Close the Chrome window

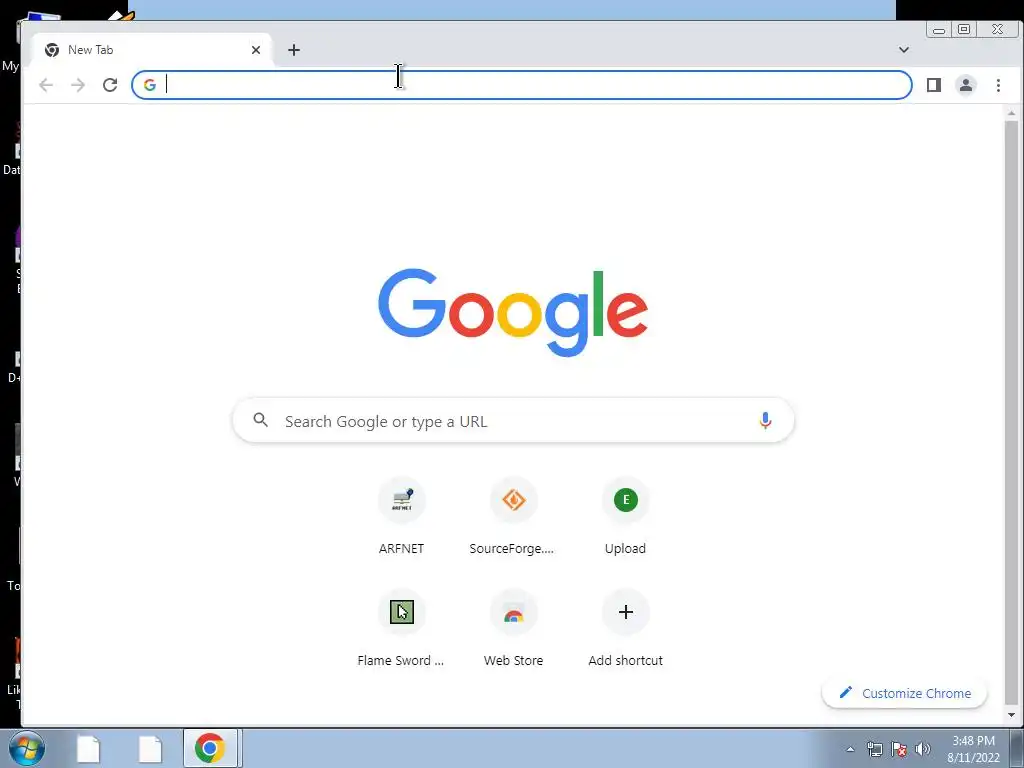pyautogui.click(x=997, y=29)
